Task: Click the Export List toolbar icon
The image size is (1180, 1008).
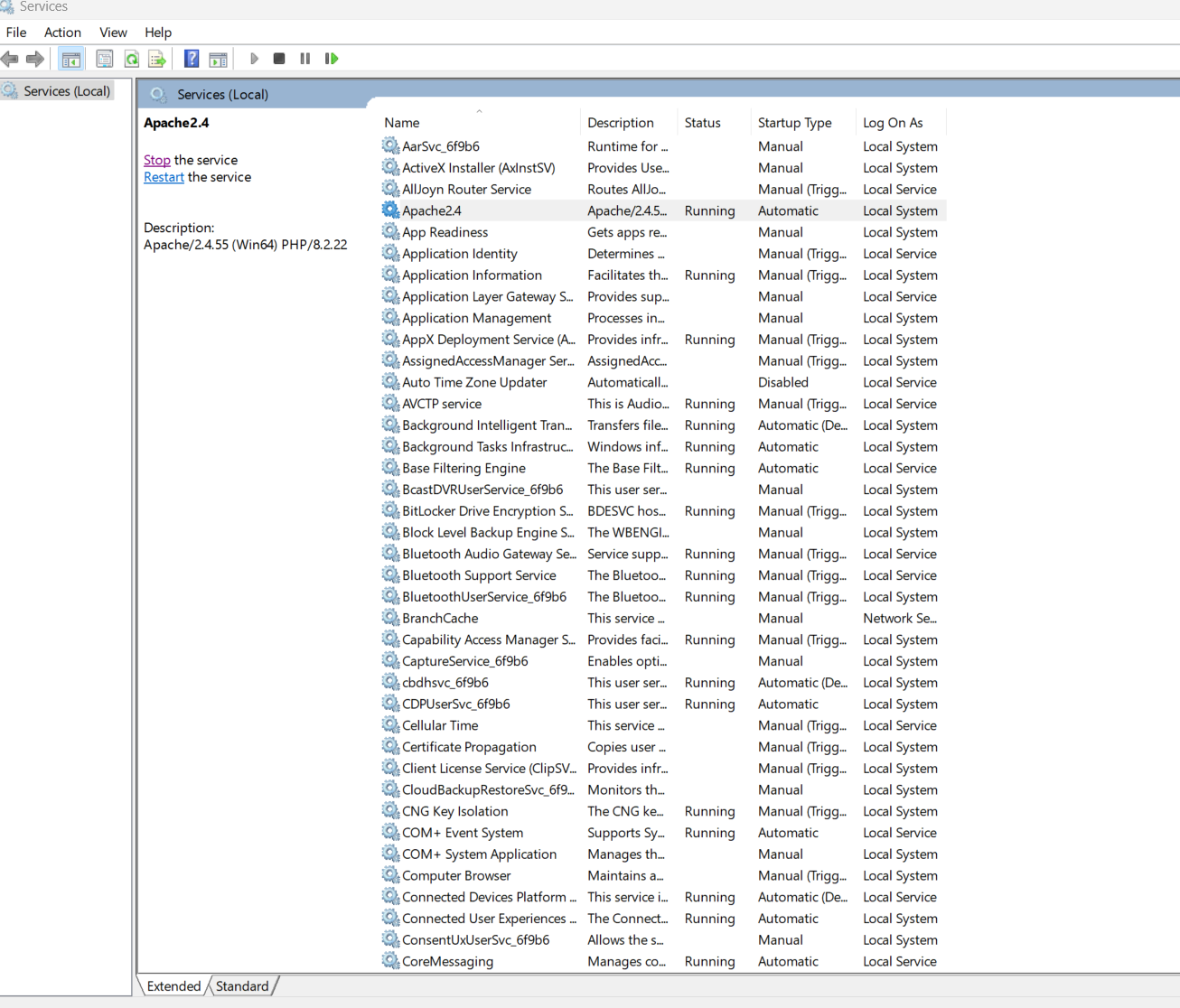Action: click(x=157, y=60)
